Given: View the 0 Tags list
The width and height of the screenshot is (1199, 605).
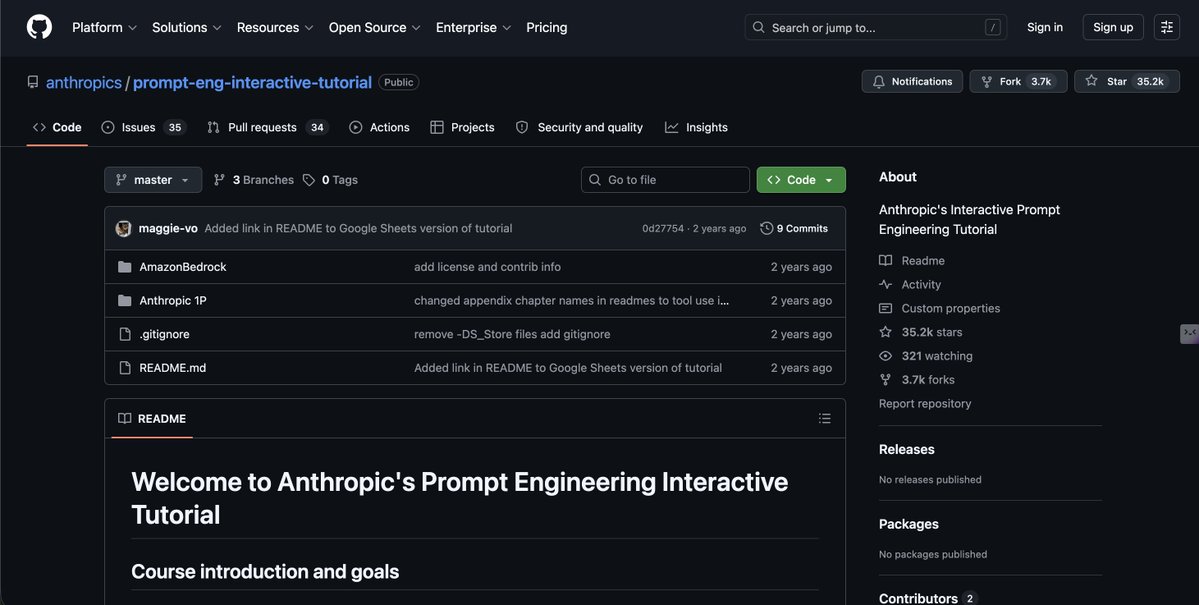Looking at the screenshot, I should tap(330, 180).
